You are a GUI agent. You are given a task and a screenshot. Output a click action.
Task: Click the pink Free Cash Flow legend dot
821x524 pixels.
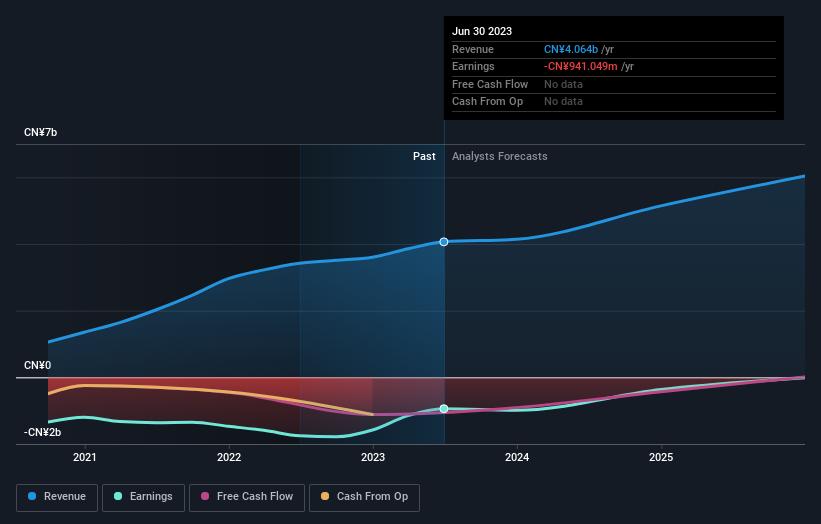tap(205, 496)
